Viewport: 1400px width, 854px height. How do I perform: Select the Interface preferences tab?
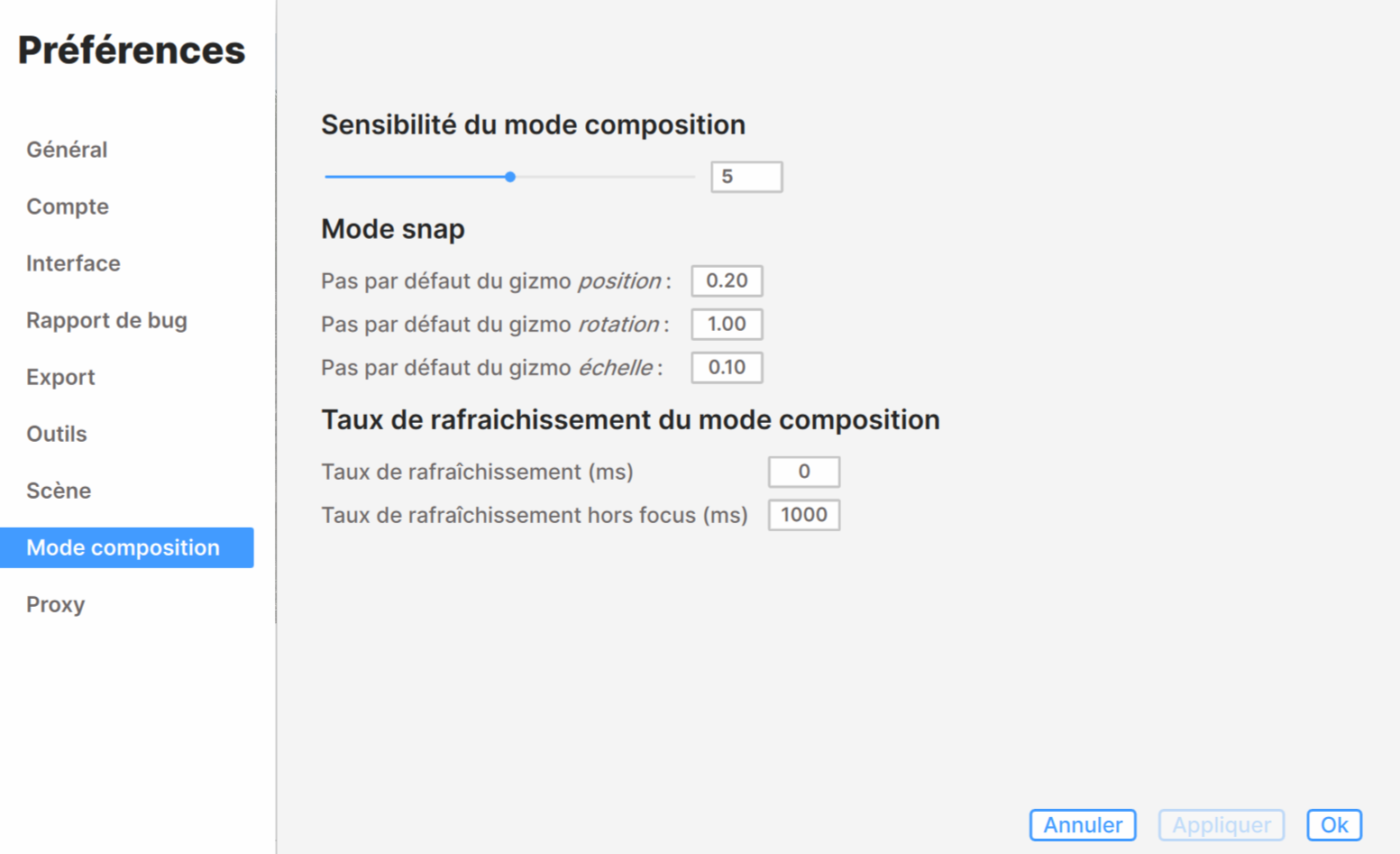73,263
